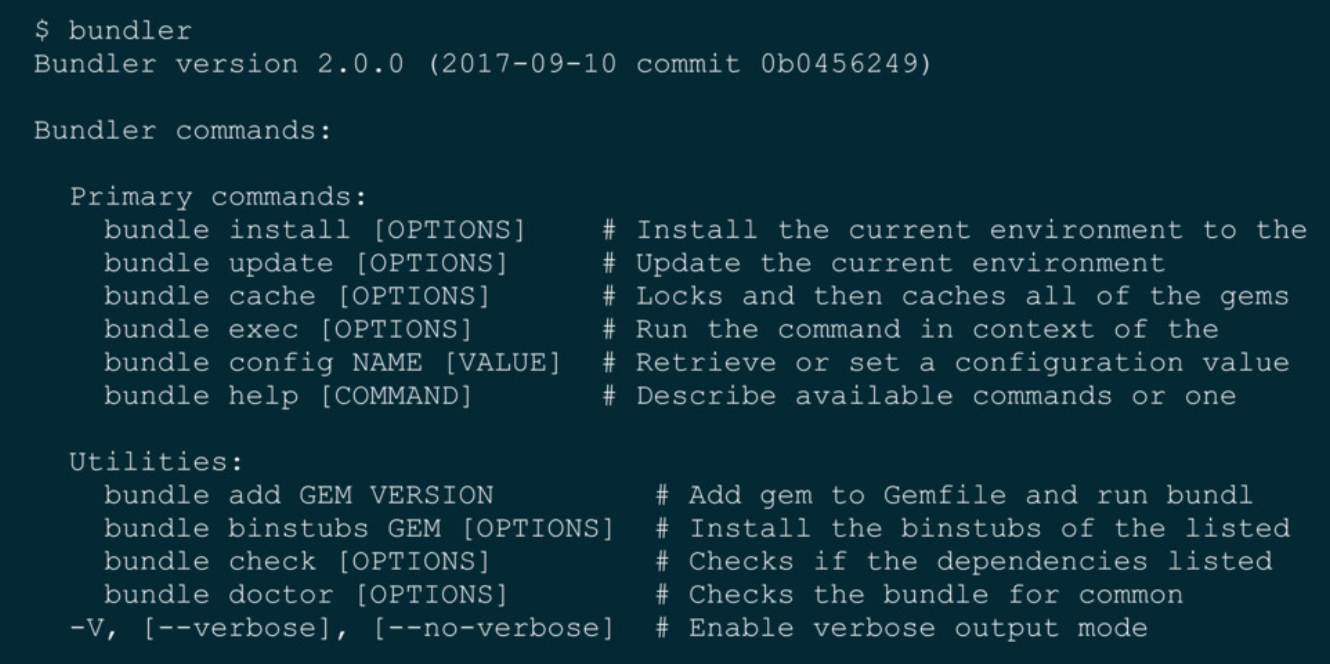Click the 'bundle exec [OPTIONS]' command
This screenshot has height=664, width=1330.
click(x=288, y=330)
